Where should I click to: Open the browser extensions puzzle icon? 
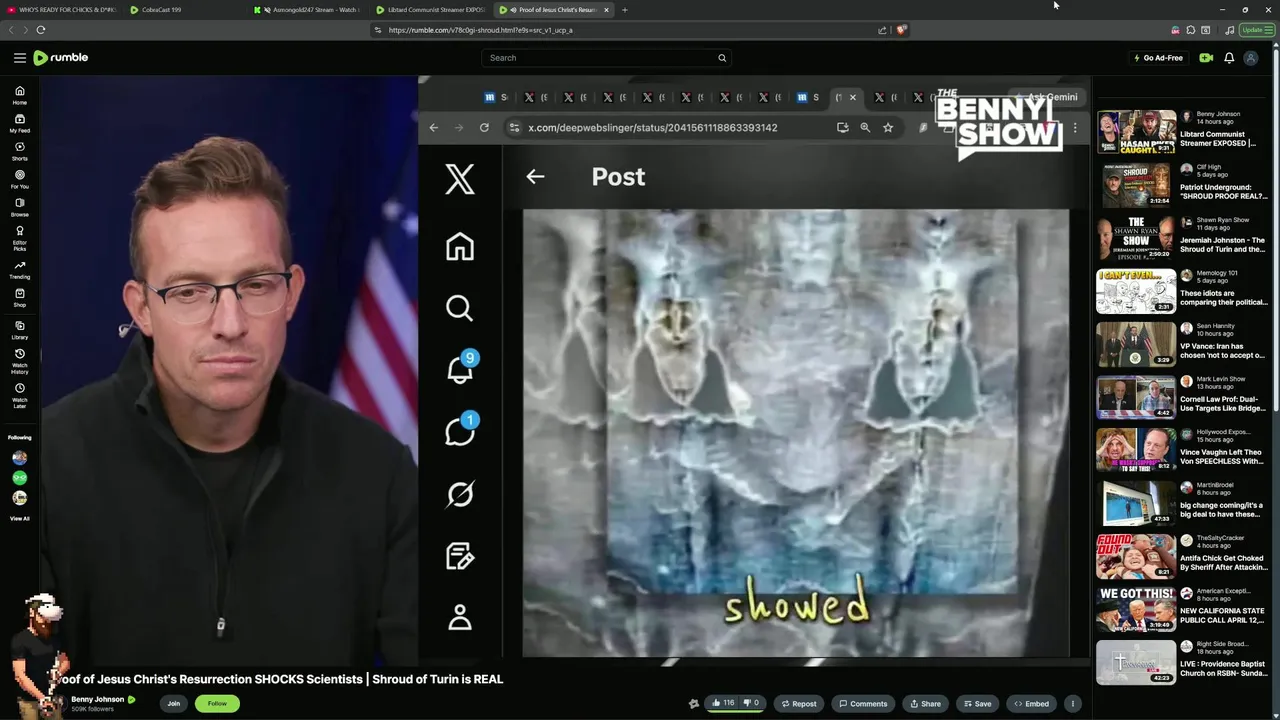pyautogui.click(x=1190, y=30)
